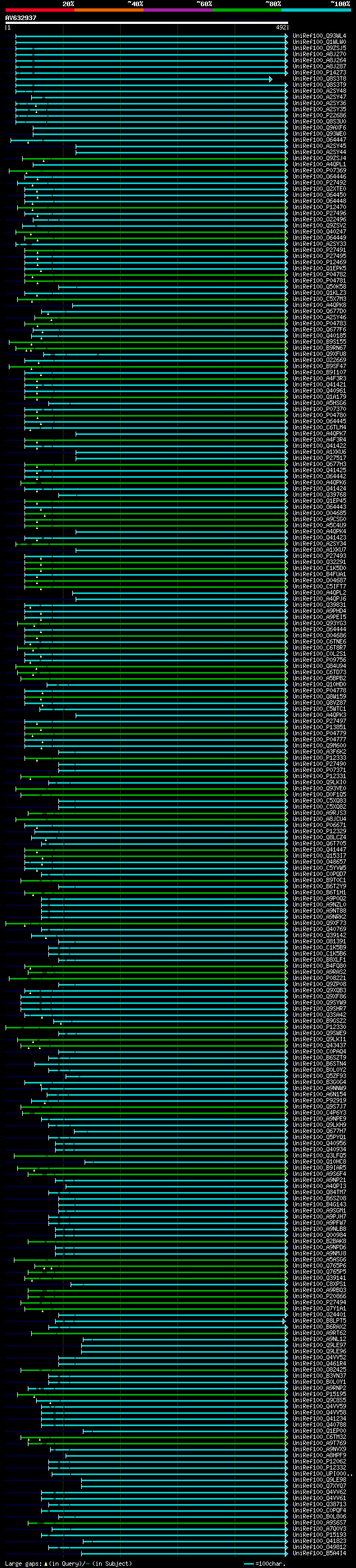Select hit label UniRef100_Q7XYQ7
The image size is (356, 1568).
[x=319, y=1486]
